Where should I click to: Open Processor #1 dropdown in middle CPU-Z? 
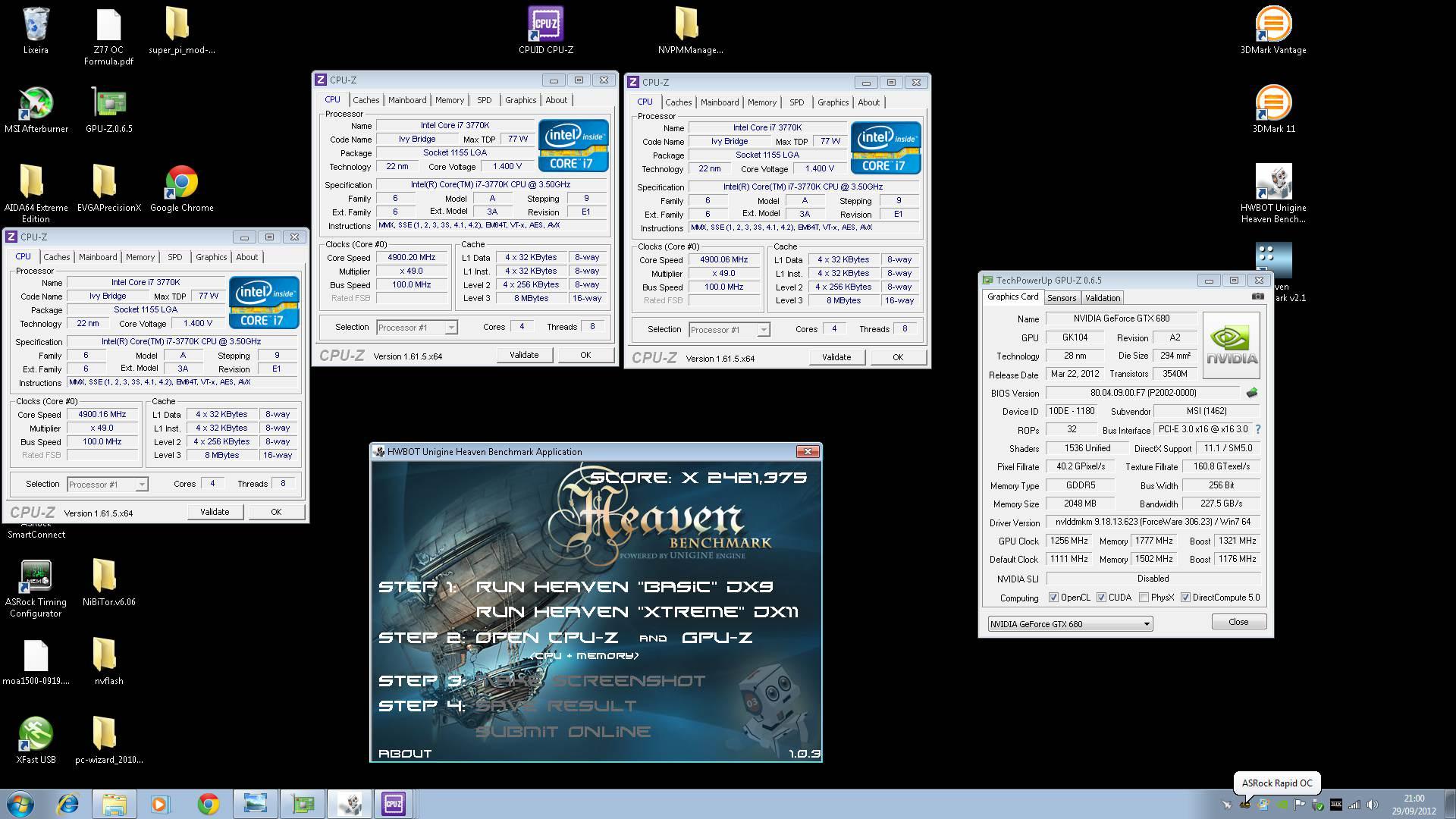pyautogui.click(x=416, y=328)
